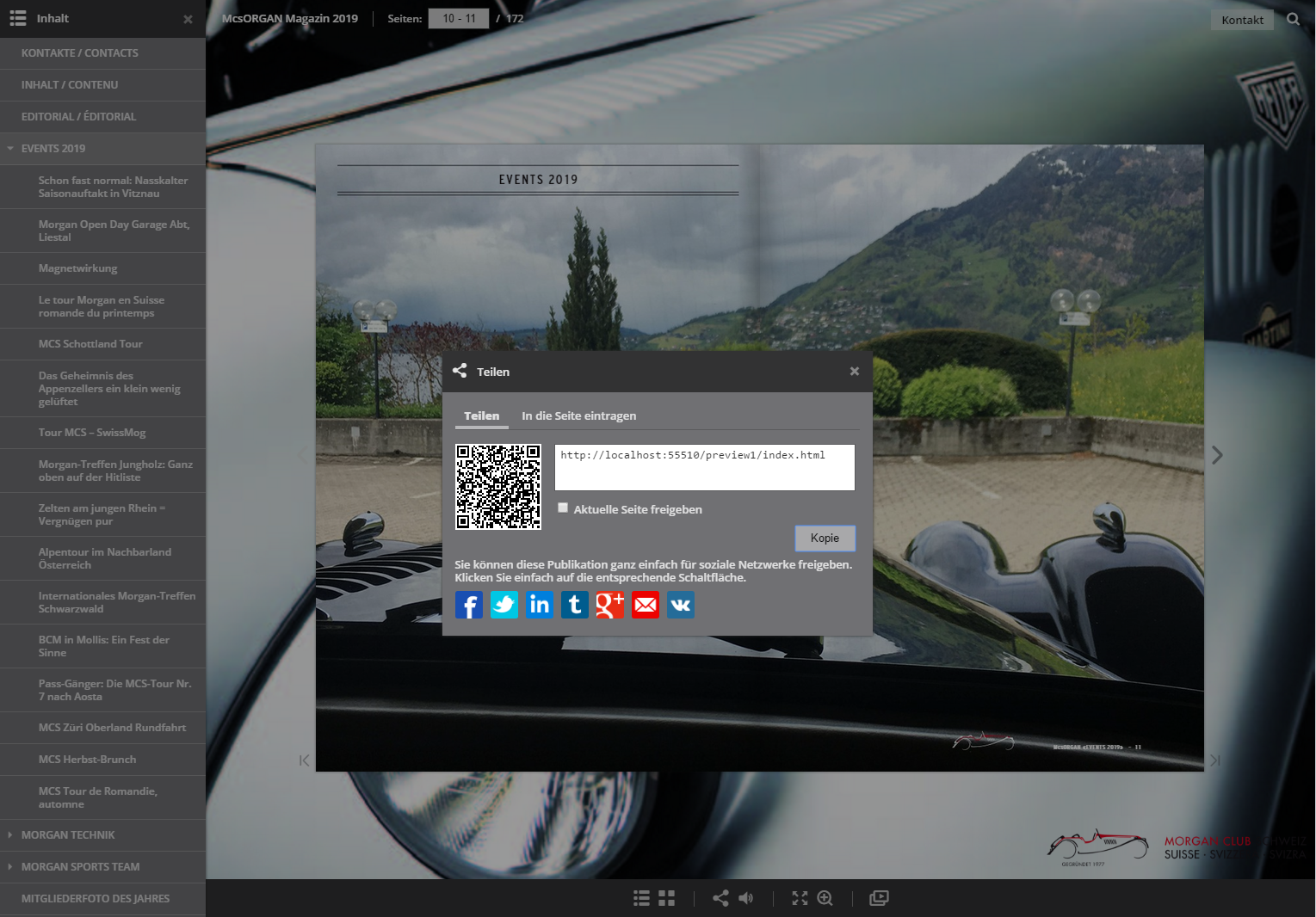Click the Inhalt list icon in sidebar header
The height and width of the screenshot is (917, 1316).
18,18
